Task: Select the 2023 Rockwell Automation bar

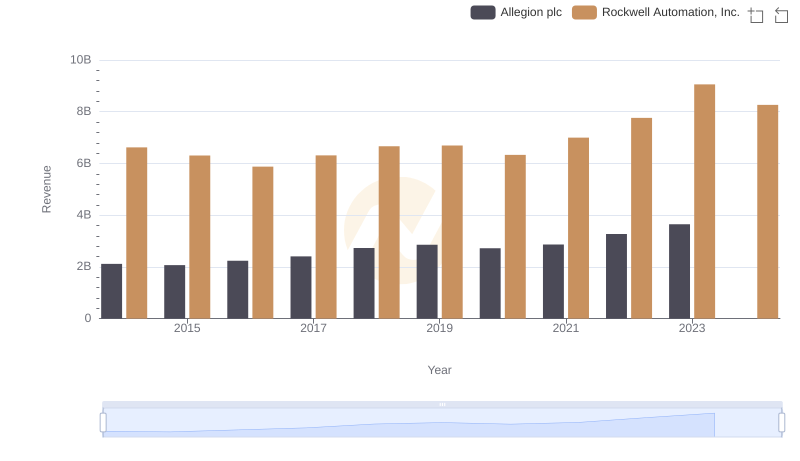Action: pyautogui.click(x=705, y=202)
